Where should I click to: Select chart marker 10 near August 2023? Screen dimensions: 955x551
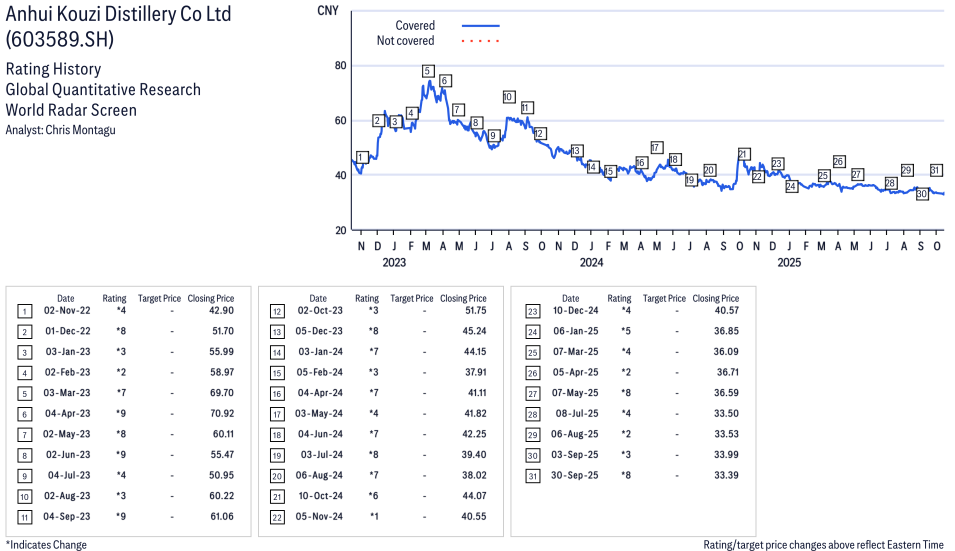(x=508, y=97)
